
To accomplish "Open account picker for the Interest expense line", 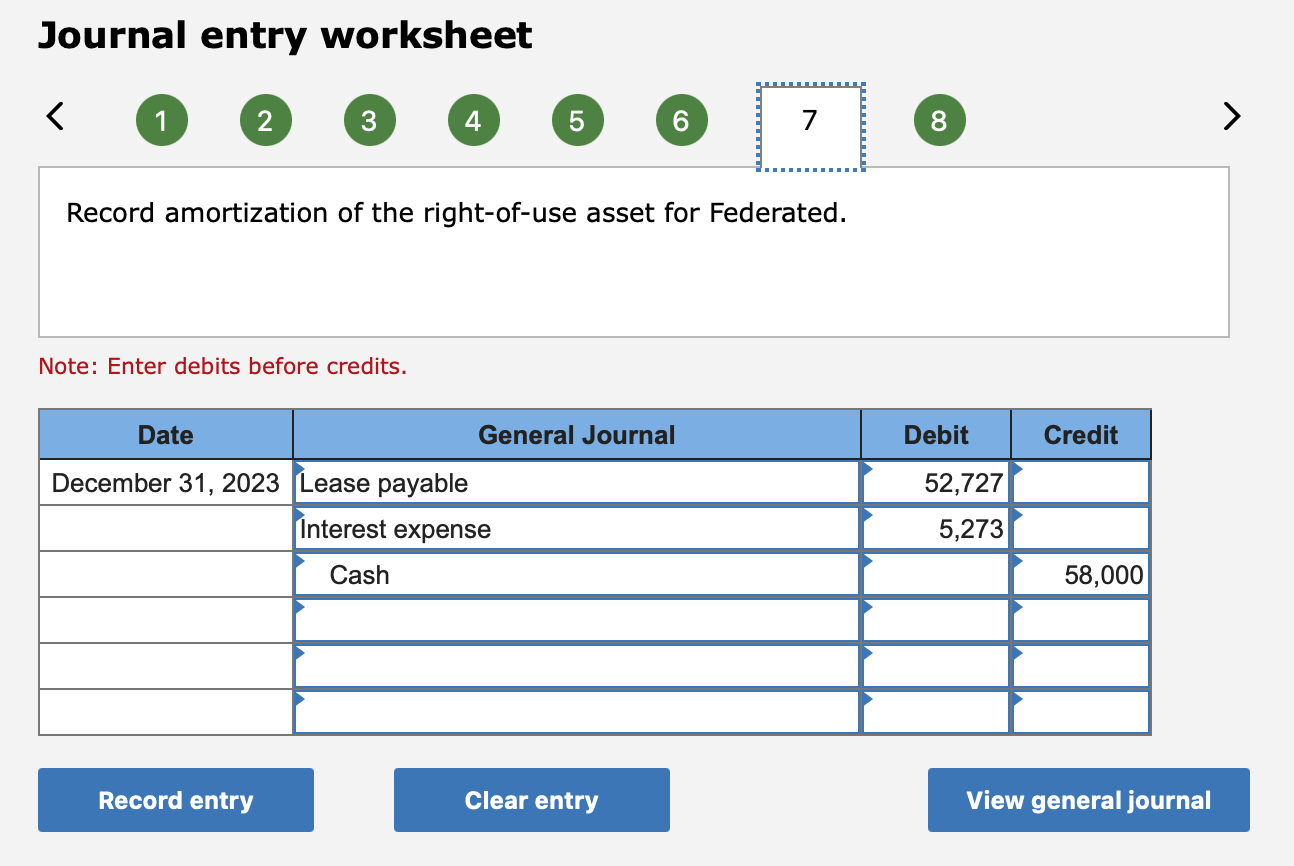I will 298,518.
